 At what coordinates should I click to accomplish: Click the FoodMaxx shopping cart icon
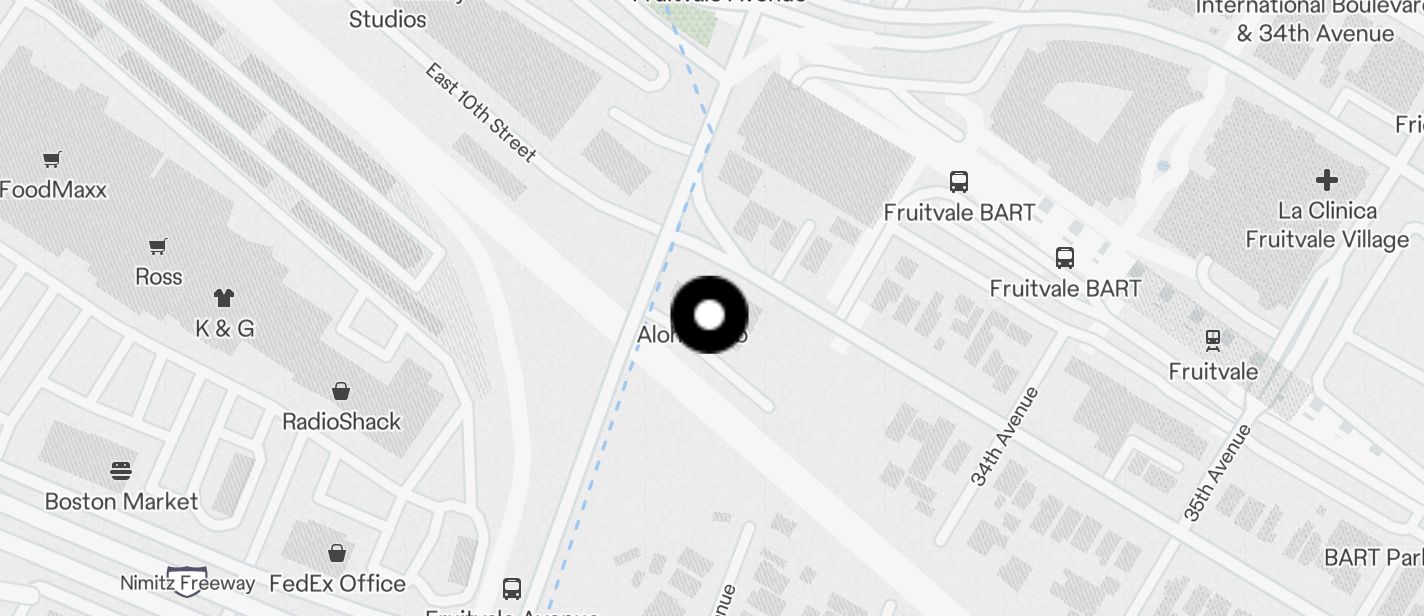coord(52,159)
